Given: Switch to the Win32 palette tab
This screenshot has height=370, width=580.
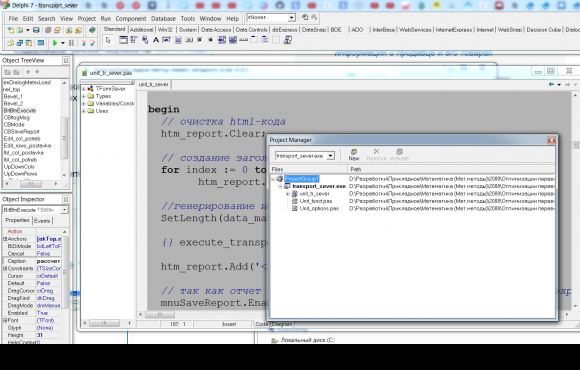Looking at the screenshot, I should tap(165, 30).
